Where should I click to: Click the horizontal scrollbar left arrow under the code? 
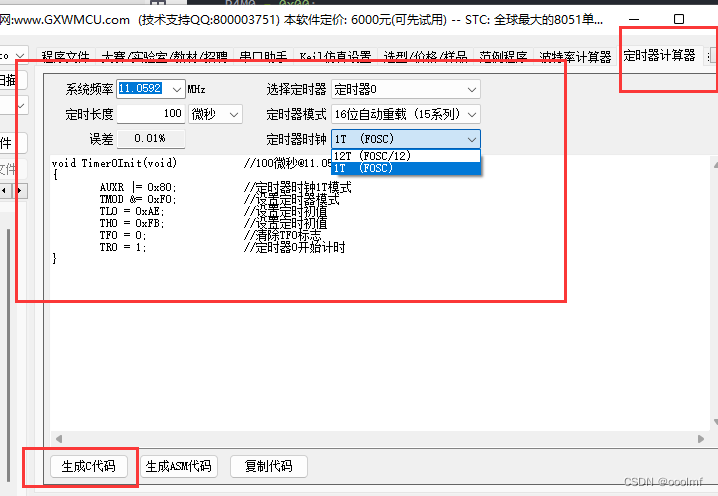pos(59,439)
